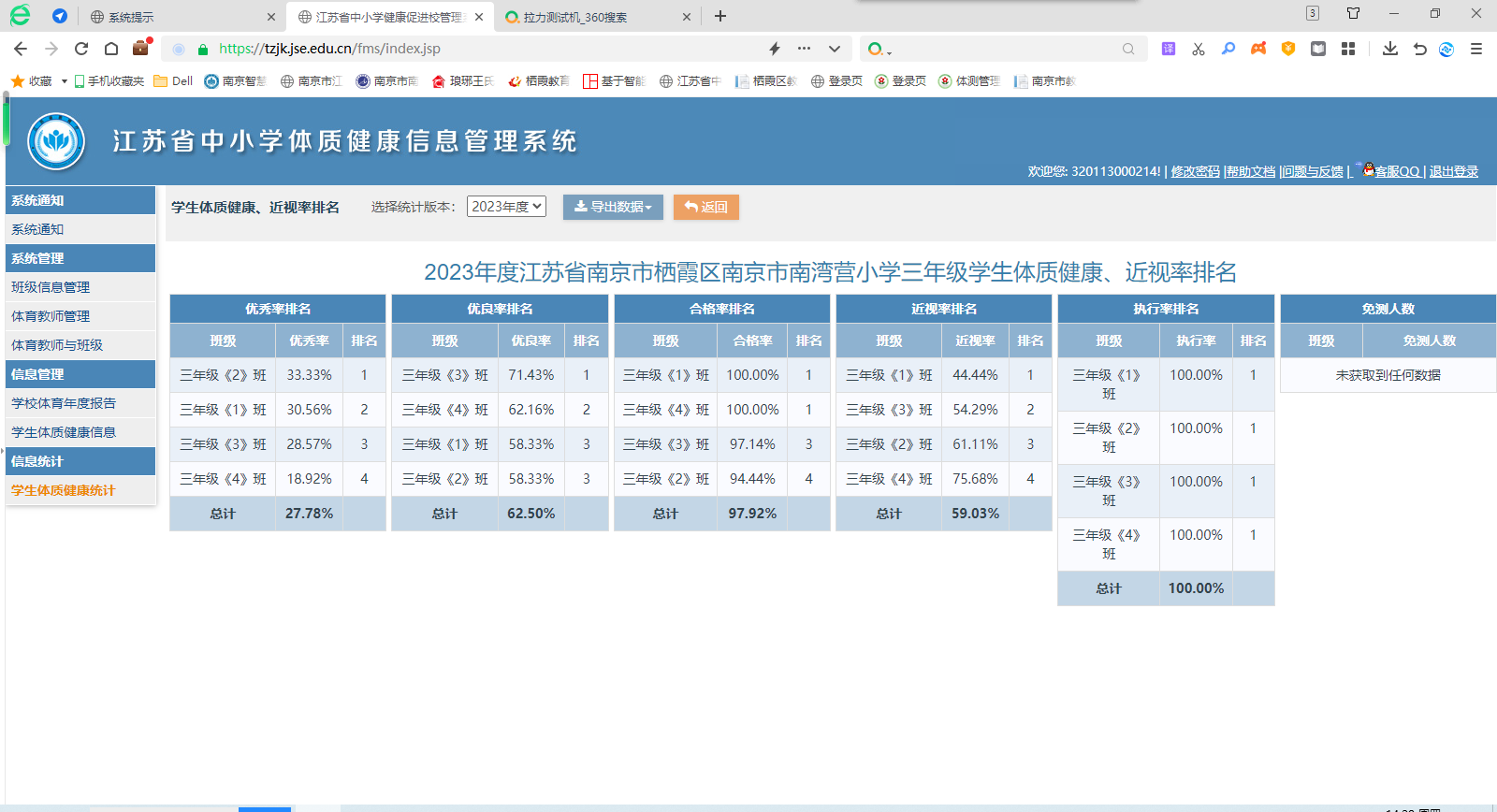Open 班级信息管理 in sidebar
This screenshot has height=812, width=1497.
(80, 287)
